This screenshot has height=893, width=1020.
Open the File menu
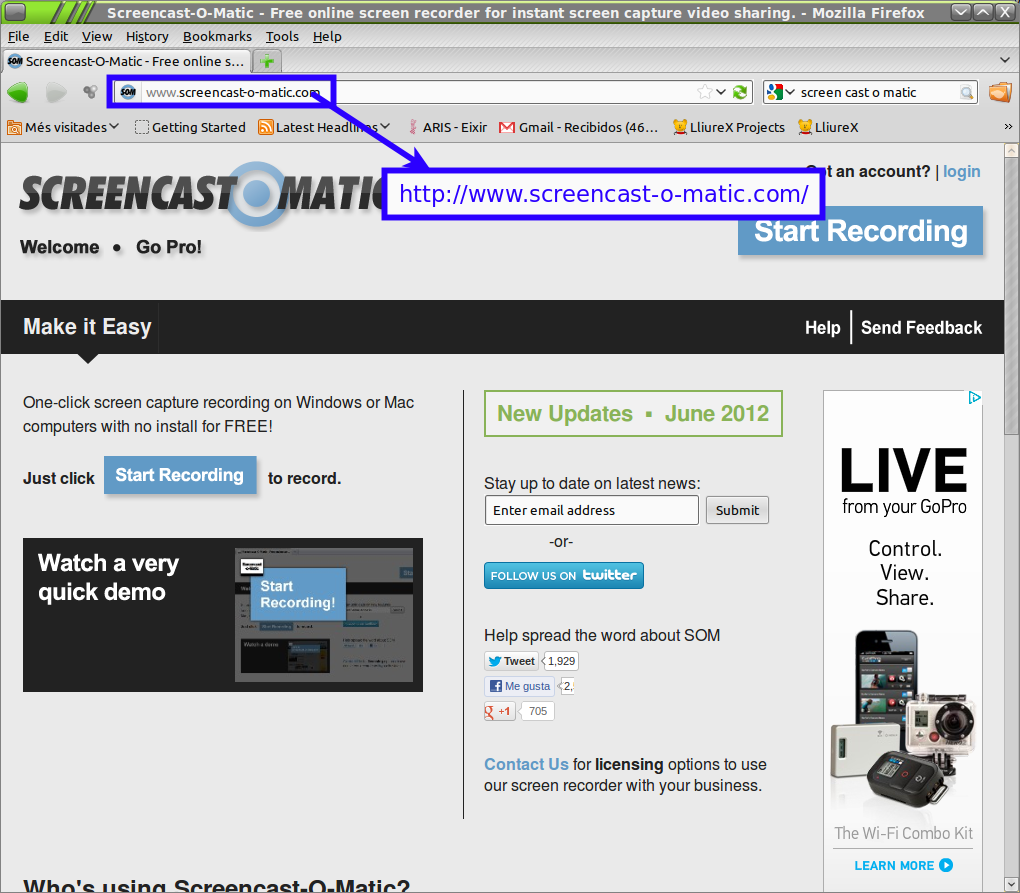coord(18,36)
